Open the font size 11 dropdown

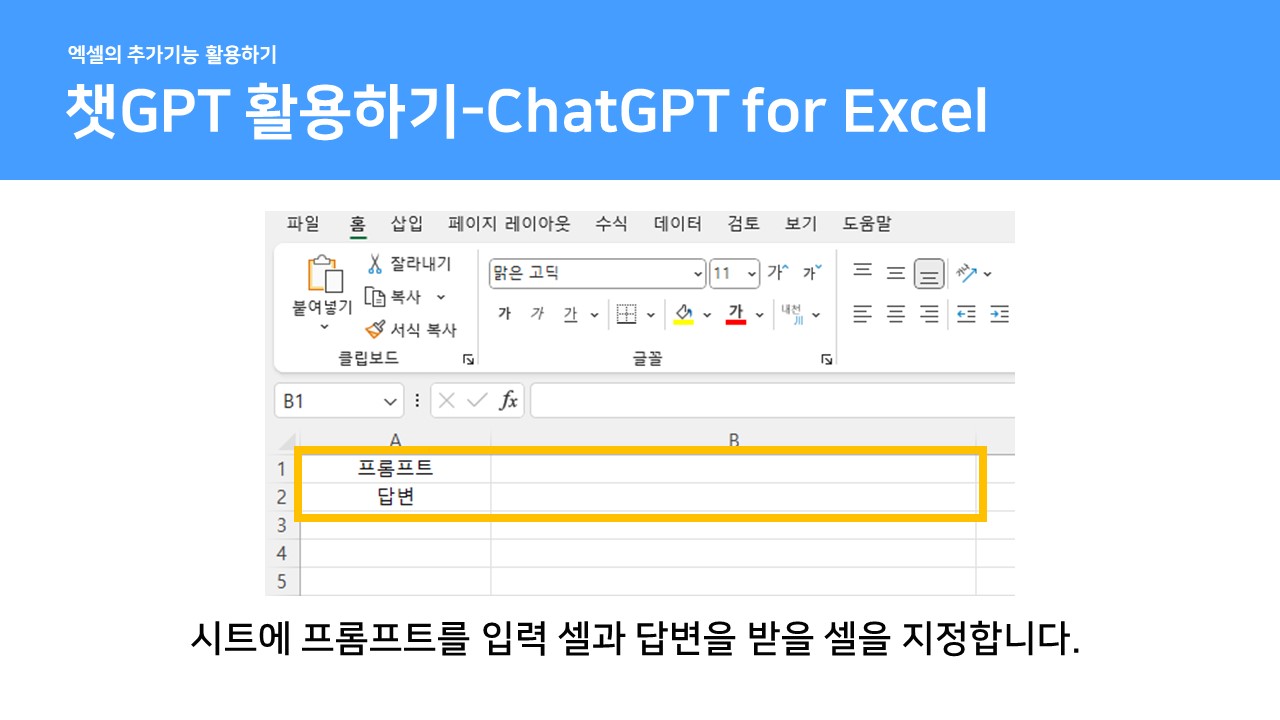[751, 273]
